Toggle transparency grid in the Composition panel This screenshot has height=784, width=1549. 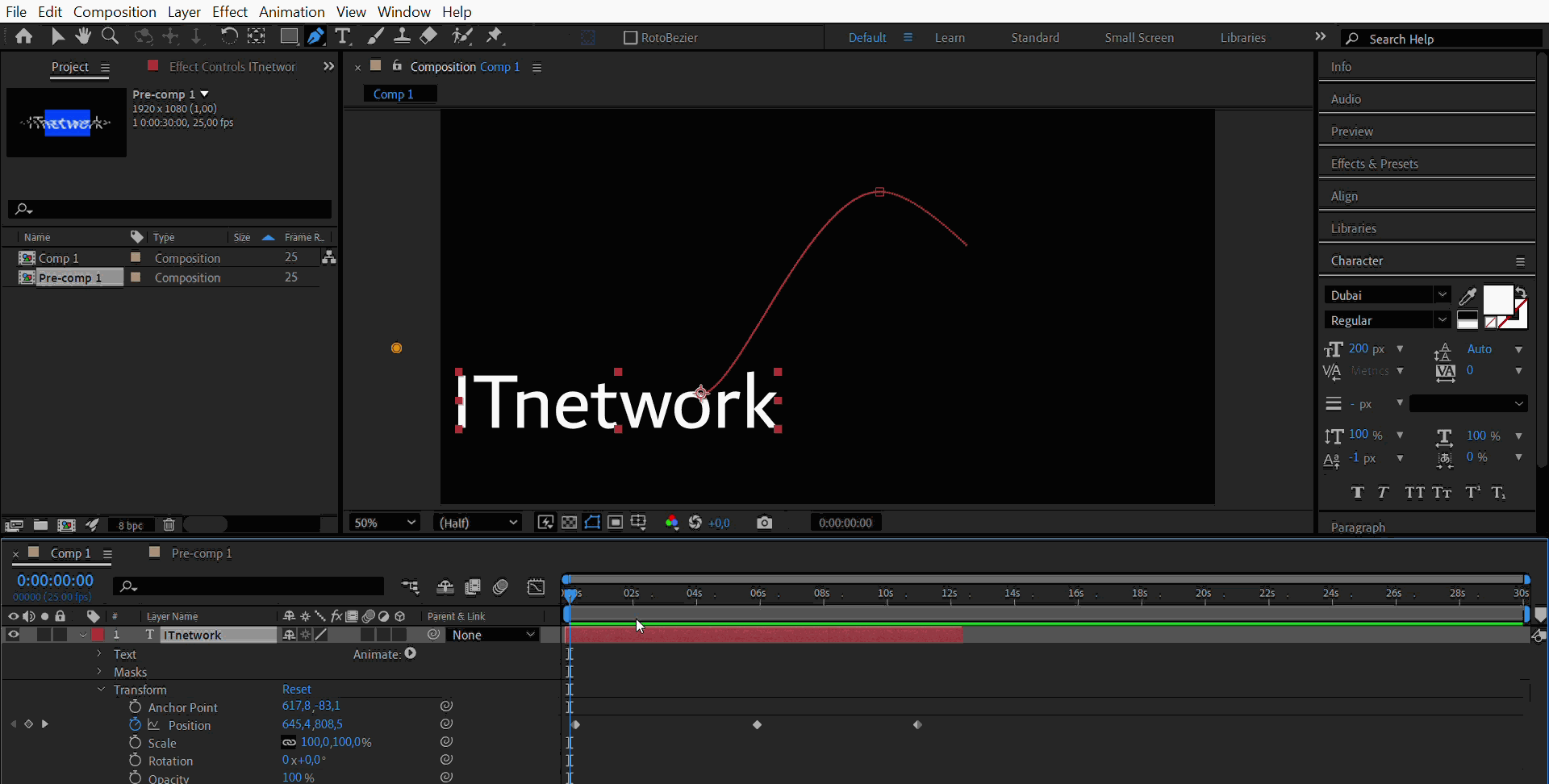pyautogui.click(x=570, y=523)
